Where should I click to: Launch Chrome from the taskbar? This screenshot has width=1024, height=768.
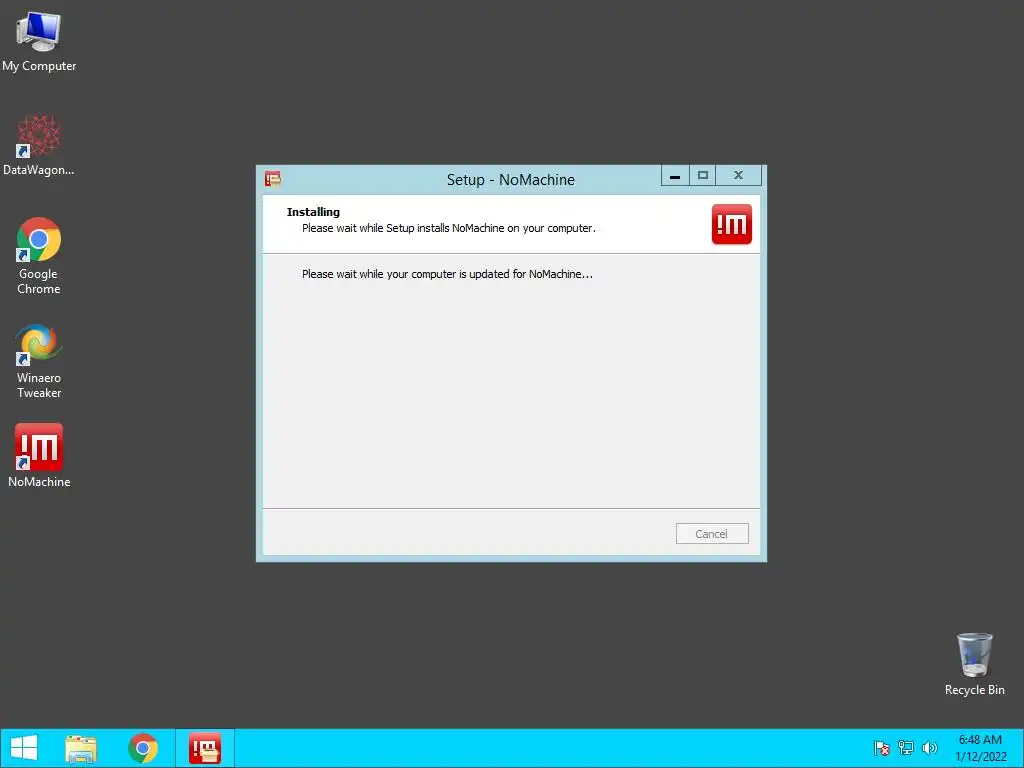143,748
